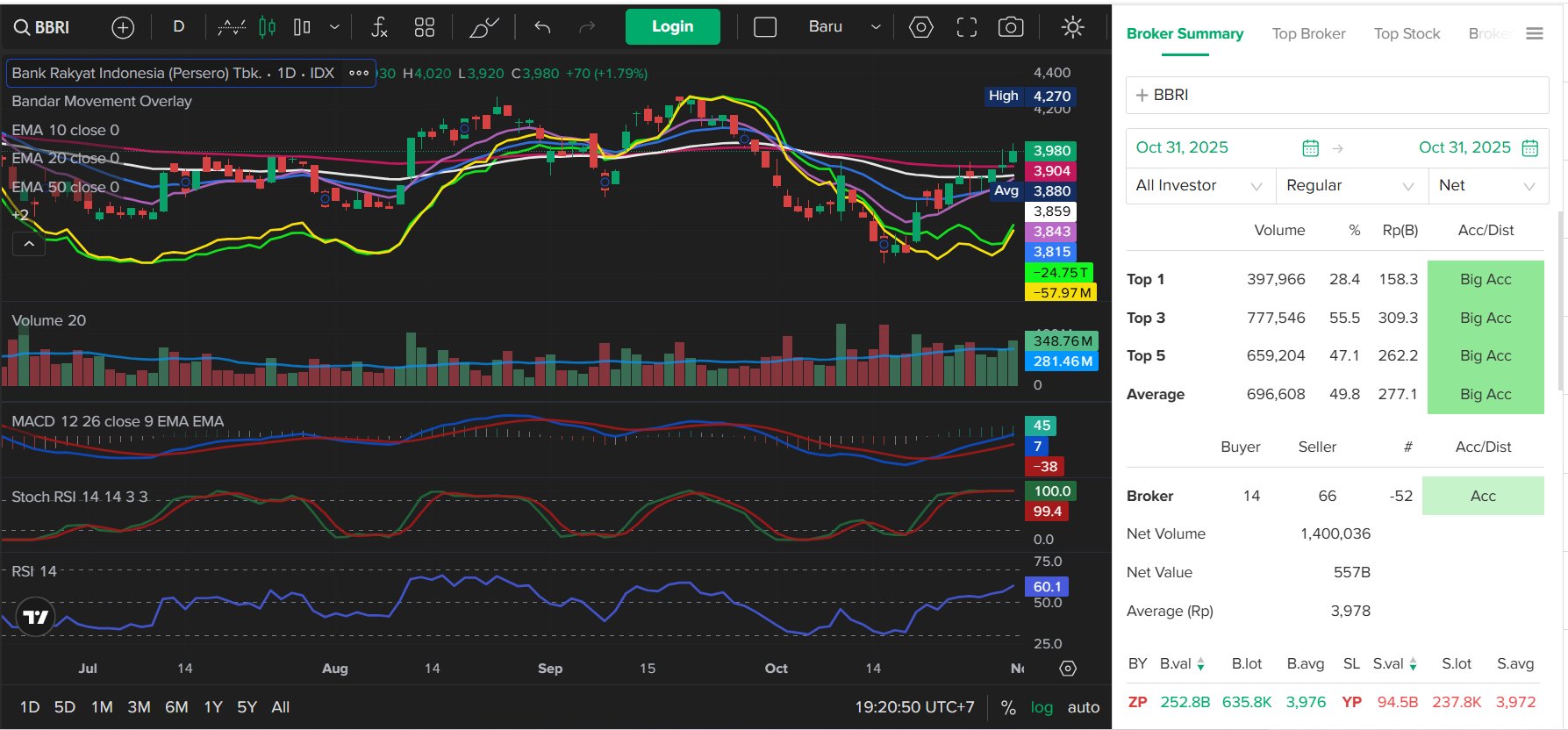The height and width of the screenshot is (730, 1568).
Task: Open chart settings hexagon icon
Action: pos(920,28)
